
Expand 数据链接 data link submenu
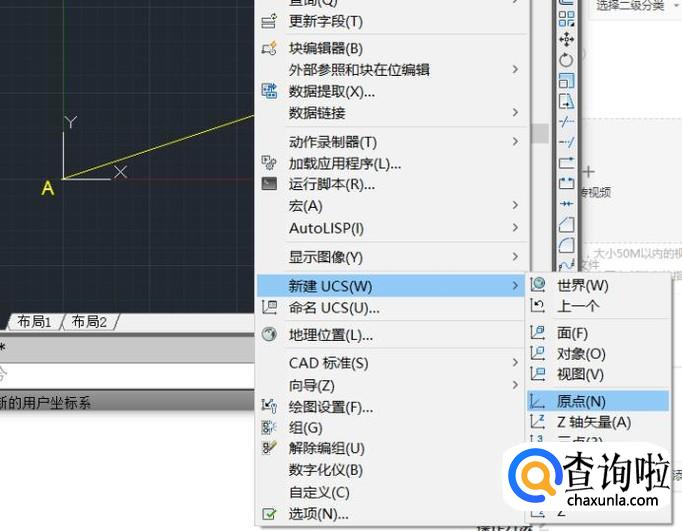(x=391, y=113)
